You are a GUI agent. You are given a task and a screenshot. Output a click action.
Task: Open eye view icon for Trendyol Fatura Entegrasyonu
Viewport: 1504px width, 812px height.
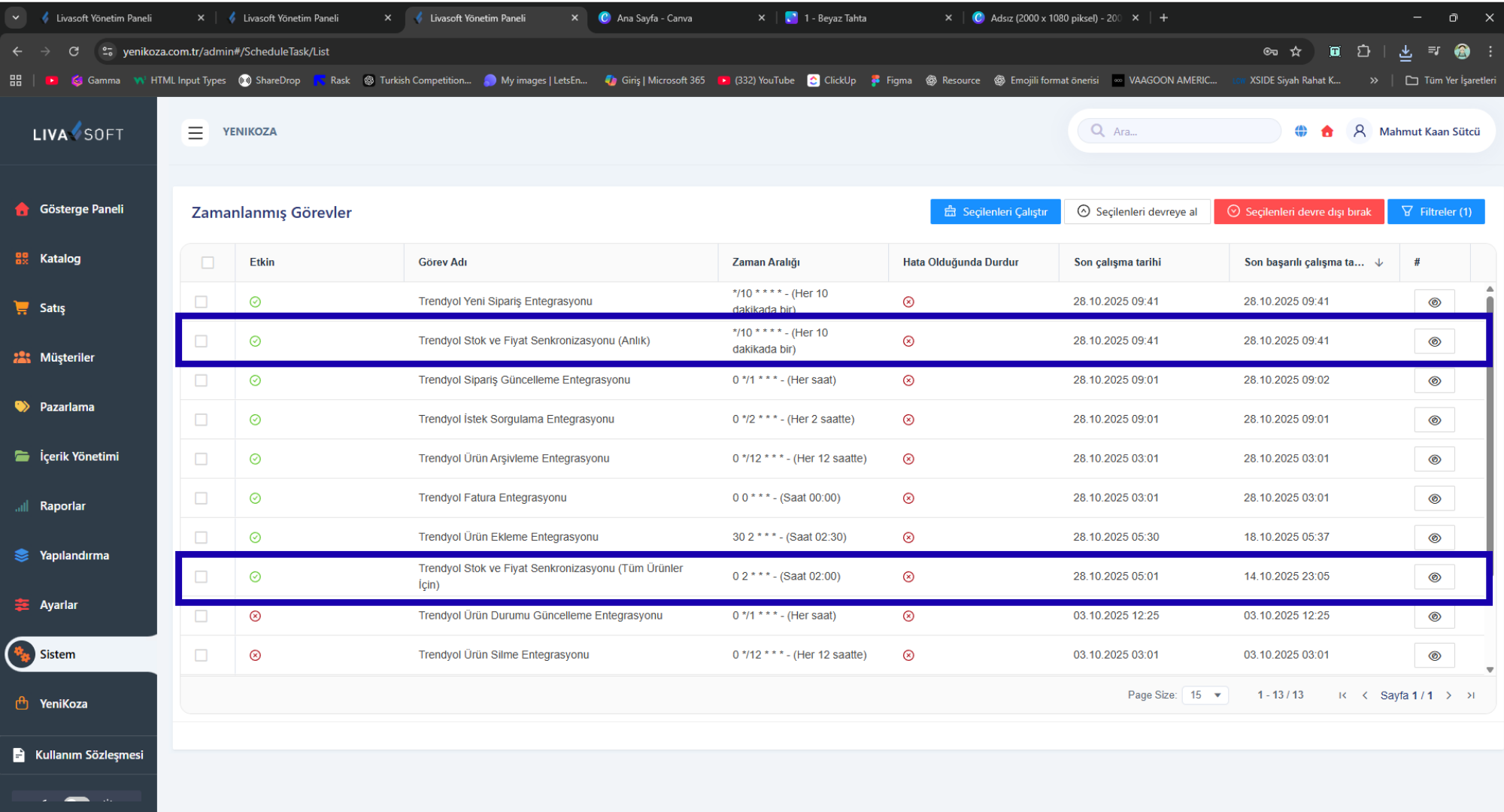point(1434,498)
